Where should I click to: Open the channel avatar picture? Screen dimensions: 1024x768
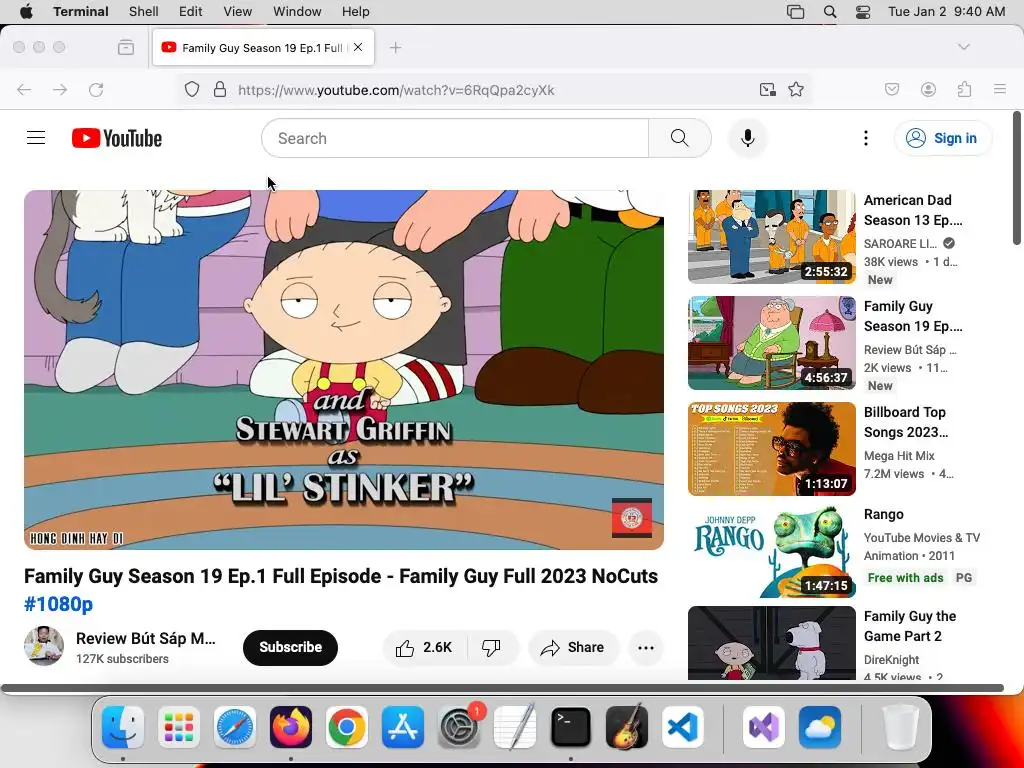(44, 646)
